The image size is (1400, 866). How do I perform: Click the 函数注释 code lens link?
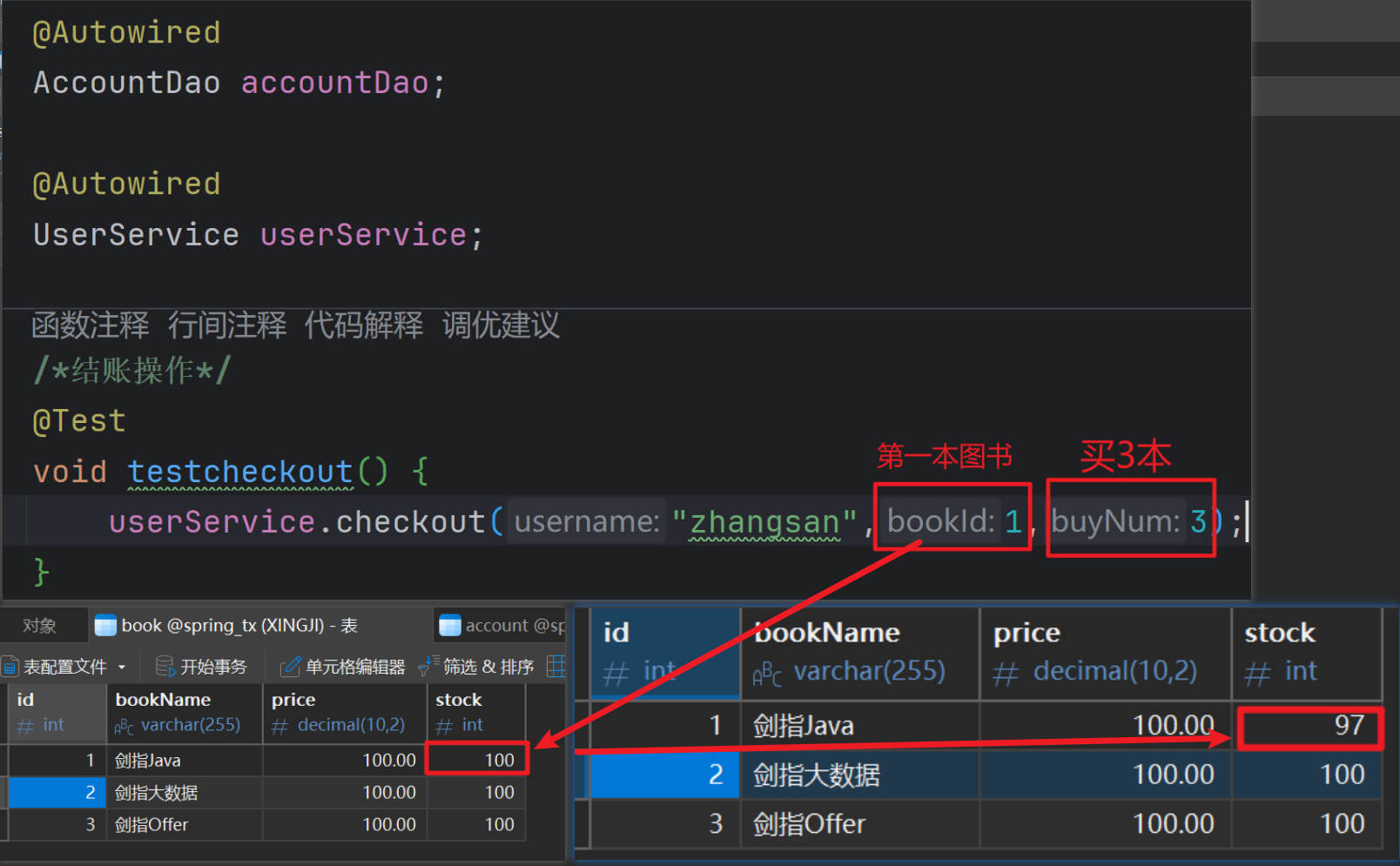(x=91, y=326)
